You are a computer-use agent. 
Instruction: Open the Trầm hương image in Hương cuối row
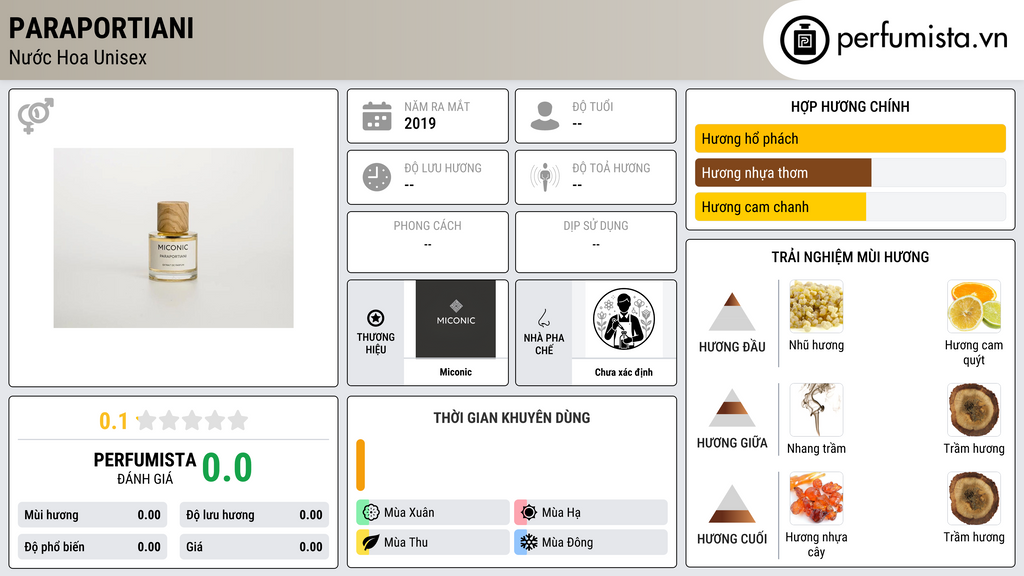974,498
